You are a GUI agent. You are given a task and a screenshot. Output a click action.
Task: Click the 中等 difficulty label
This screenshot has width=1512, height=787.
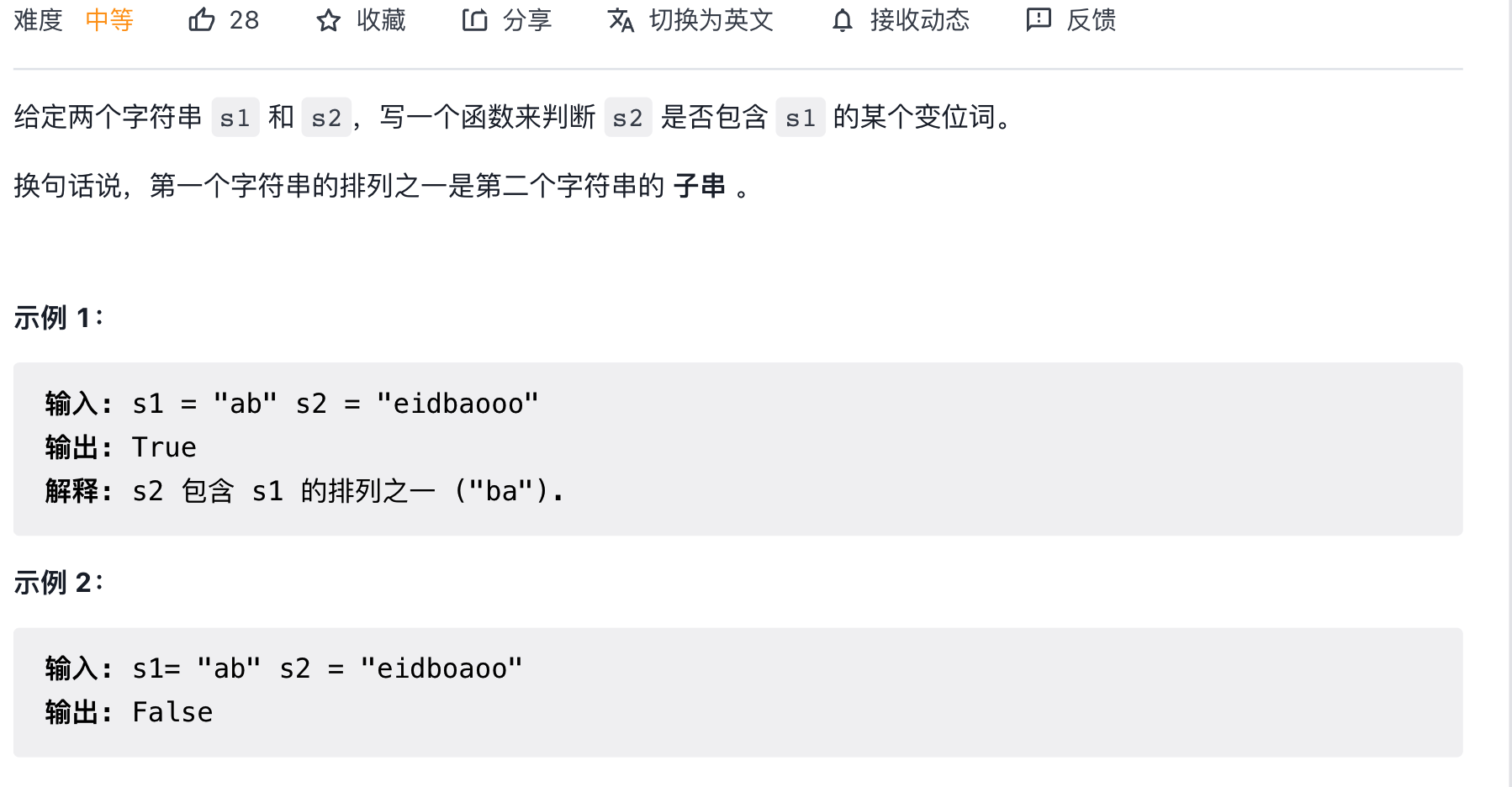point(109,20)
